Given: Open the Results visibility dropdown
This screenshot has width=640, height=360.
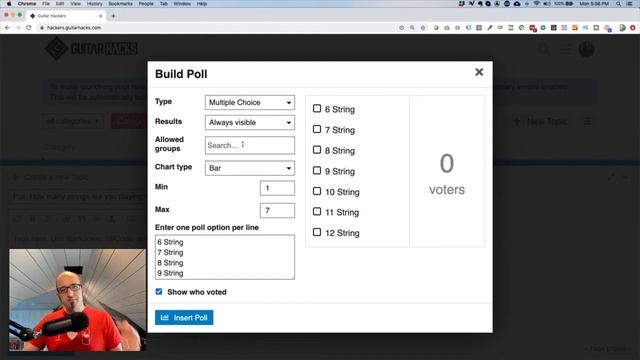Looking at the screenshot, I should (x=250, y=122).
